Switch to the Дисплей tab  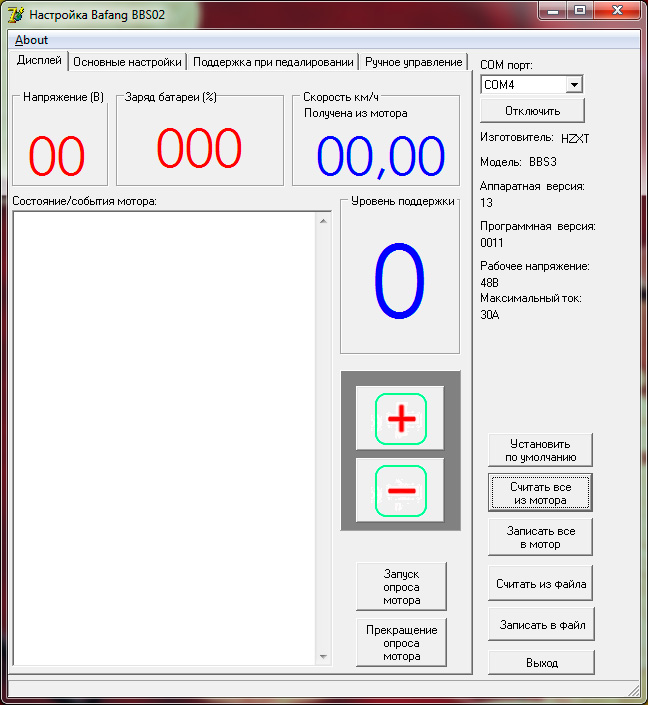tap(40, 61)
